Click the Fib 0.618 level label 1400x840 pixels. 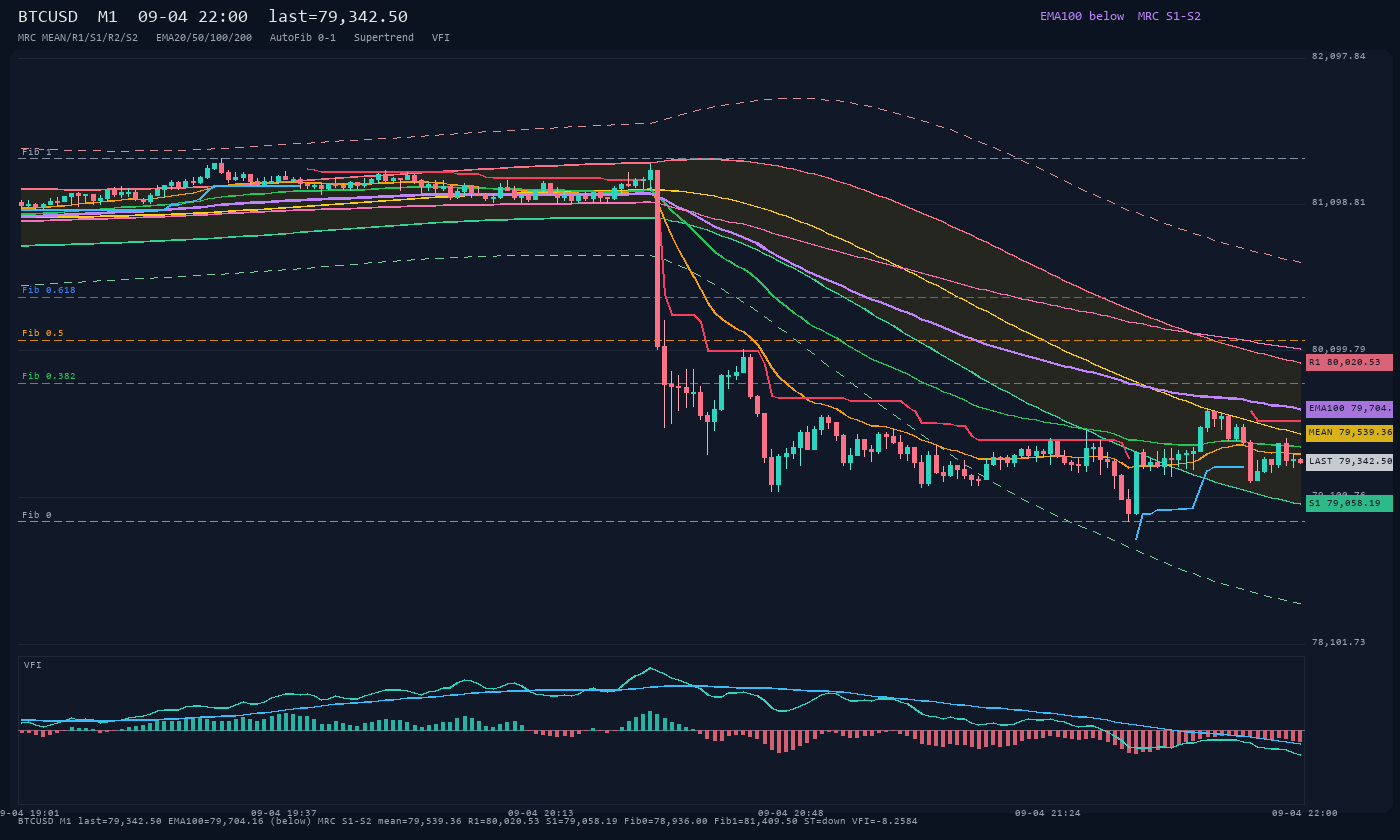click(49, 290)
